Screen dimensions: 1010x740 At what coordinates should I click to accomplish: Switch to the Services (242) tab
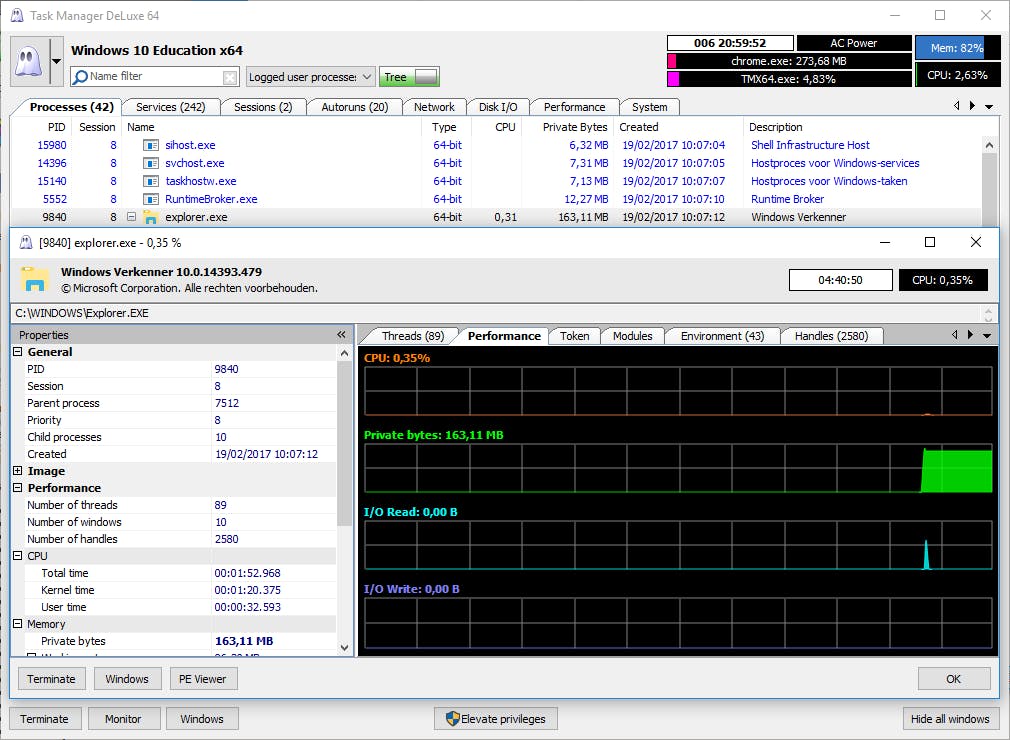(170, 107)
